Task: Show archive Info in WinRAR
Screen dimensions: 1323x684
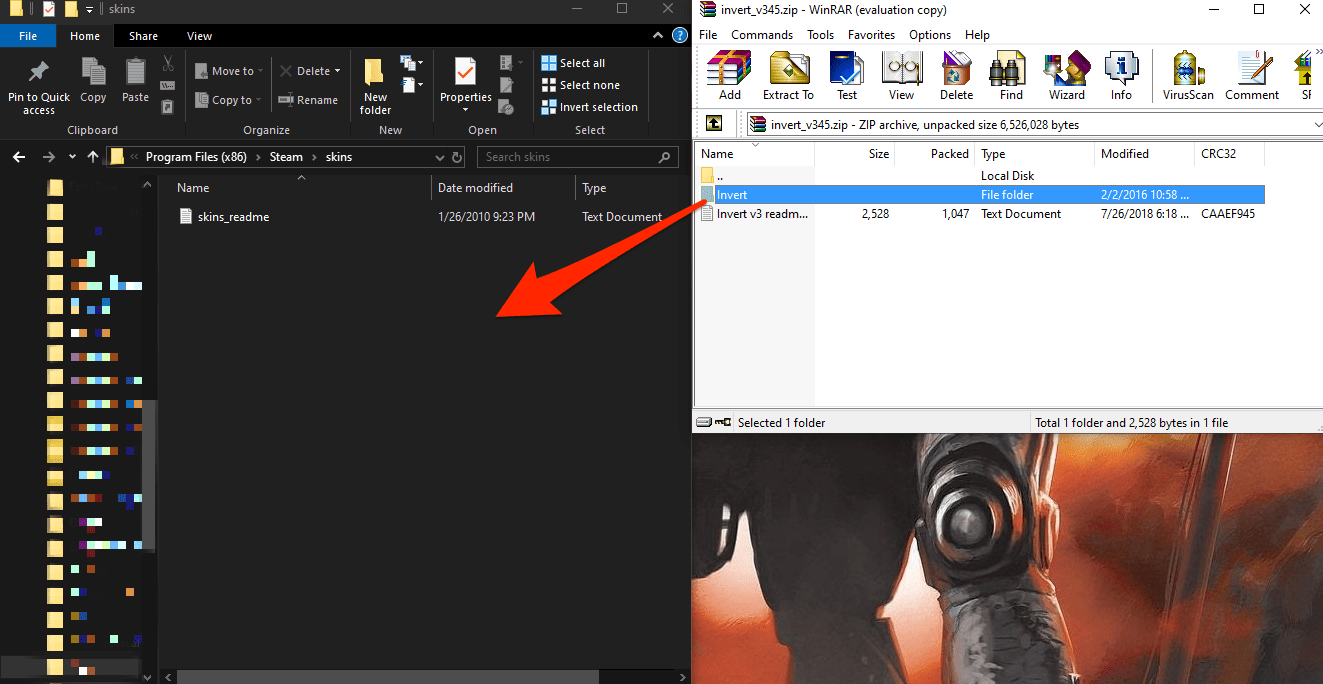Action: click(x=1121, y=76)
